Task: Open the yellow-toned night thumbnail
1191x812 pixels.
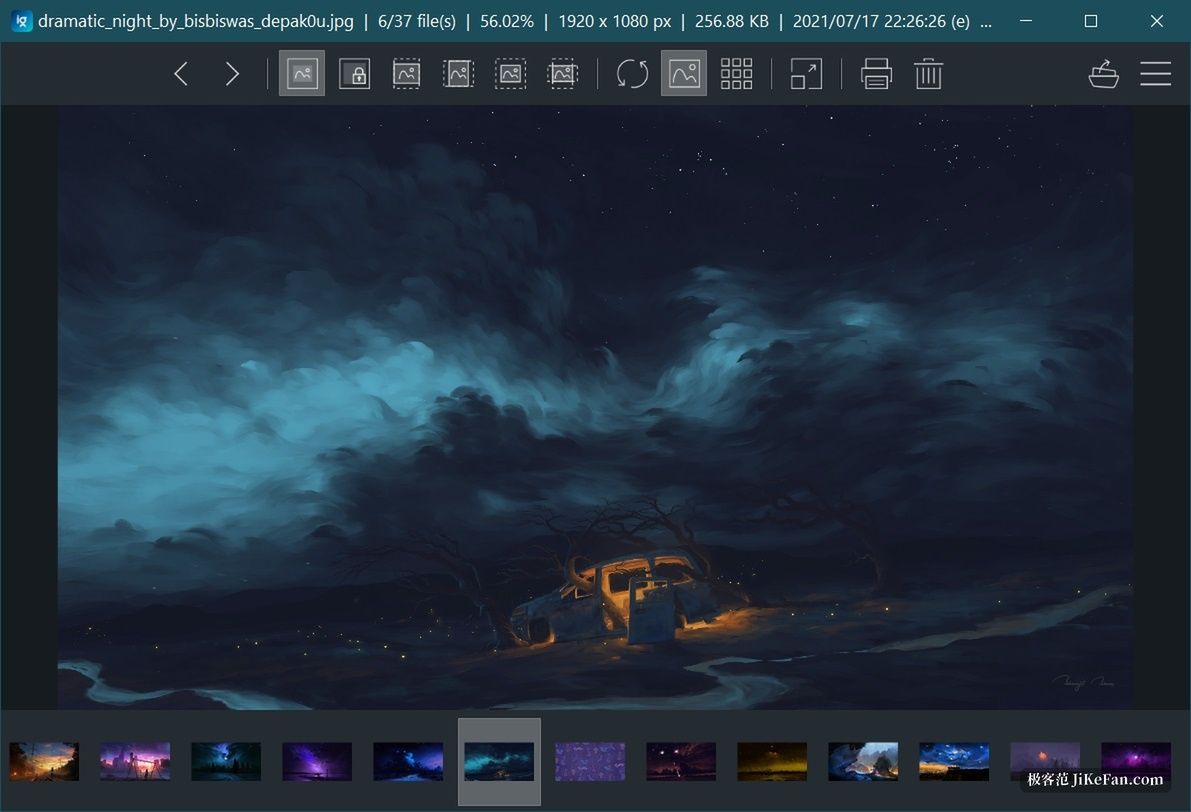Action: tap(772, 762)
